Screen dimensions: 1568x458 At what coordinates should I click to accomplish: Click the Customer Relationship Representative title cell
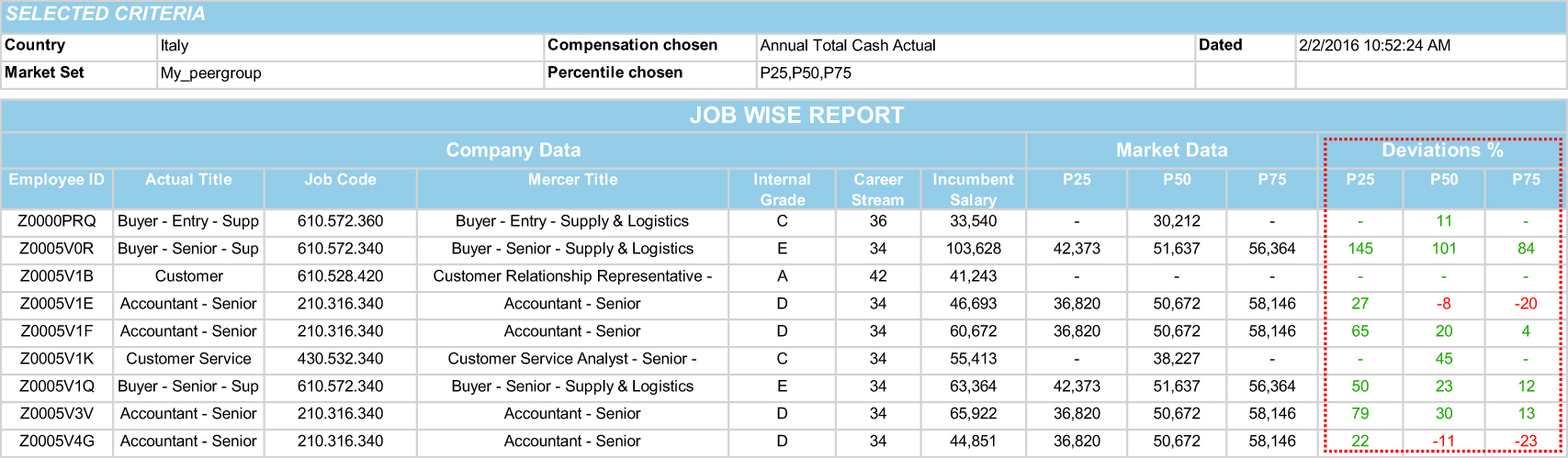tap(572, 276)
